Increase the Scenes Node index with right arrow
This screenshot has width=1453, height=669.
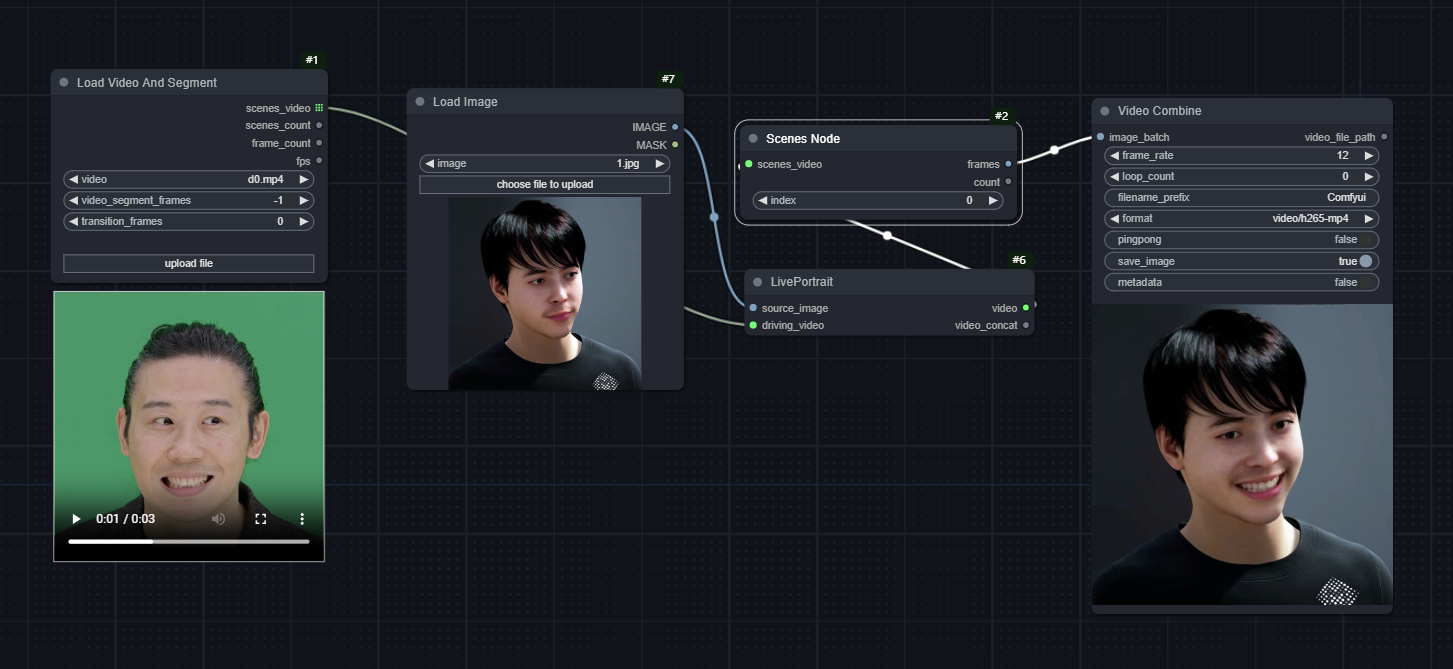pyautogui.click(x=992, y=200)
